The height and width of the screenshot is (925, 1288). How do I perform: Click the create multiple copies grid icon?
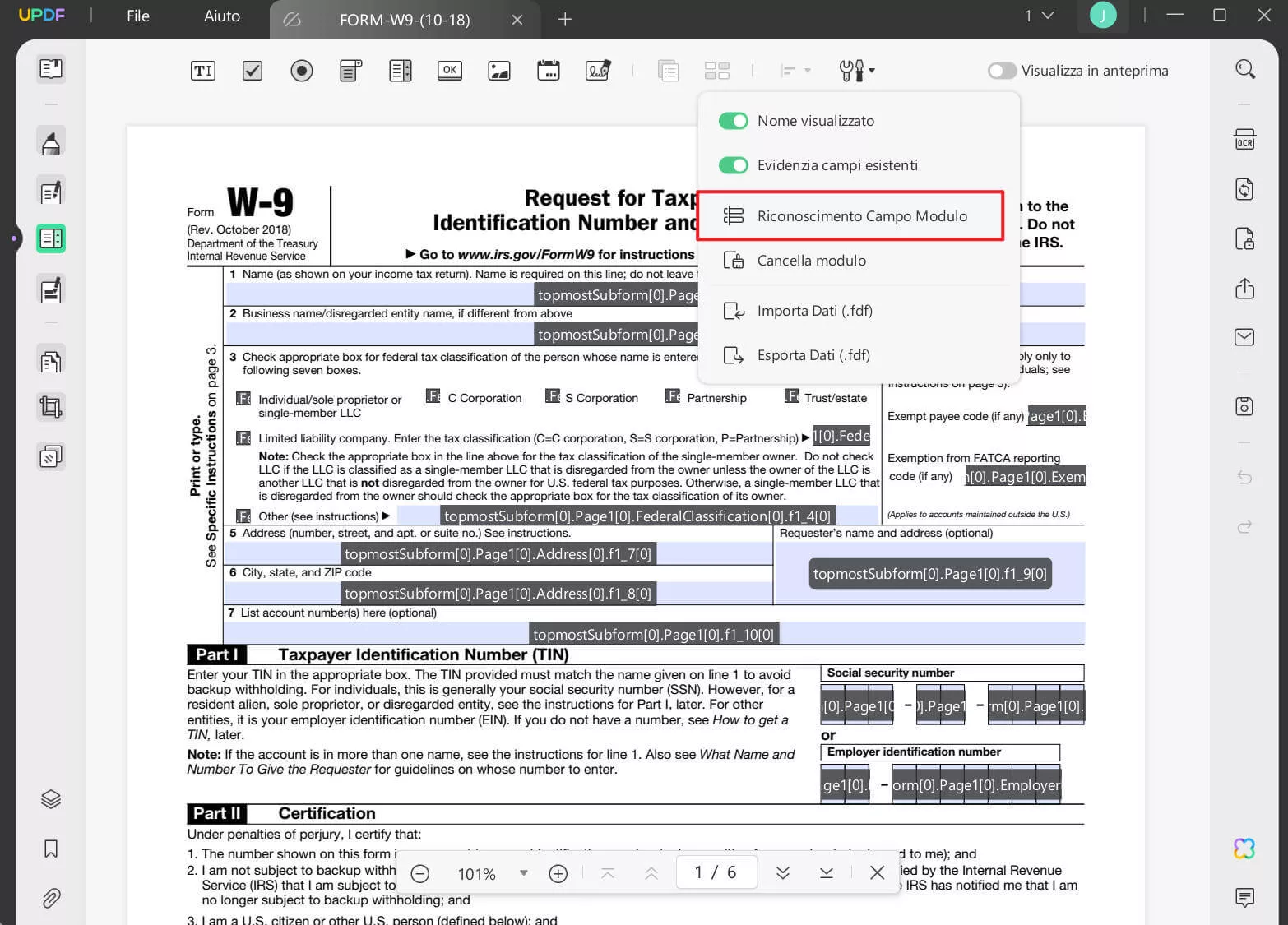(717, 71)
